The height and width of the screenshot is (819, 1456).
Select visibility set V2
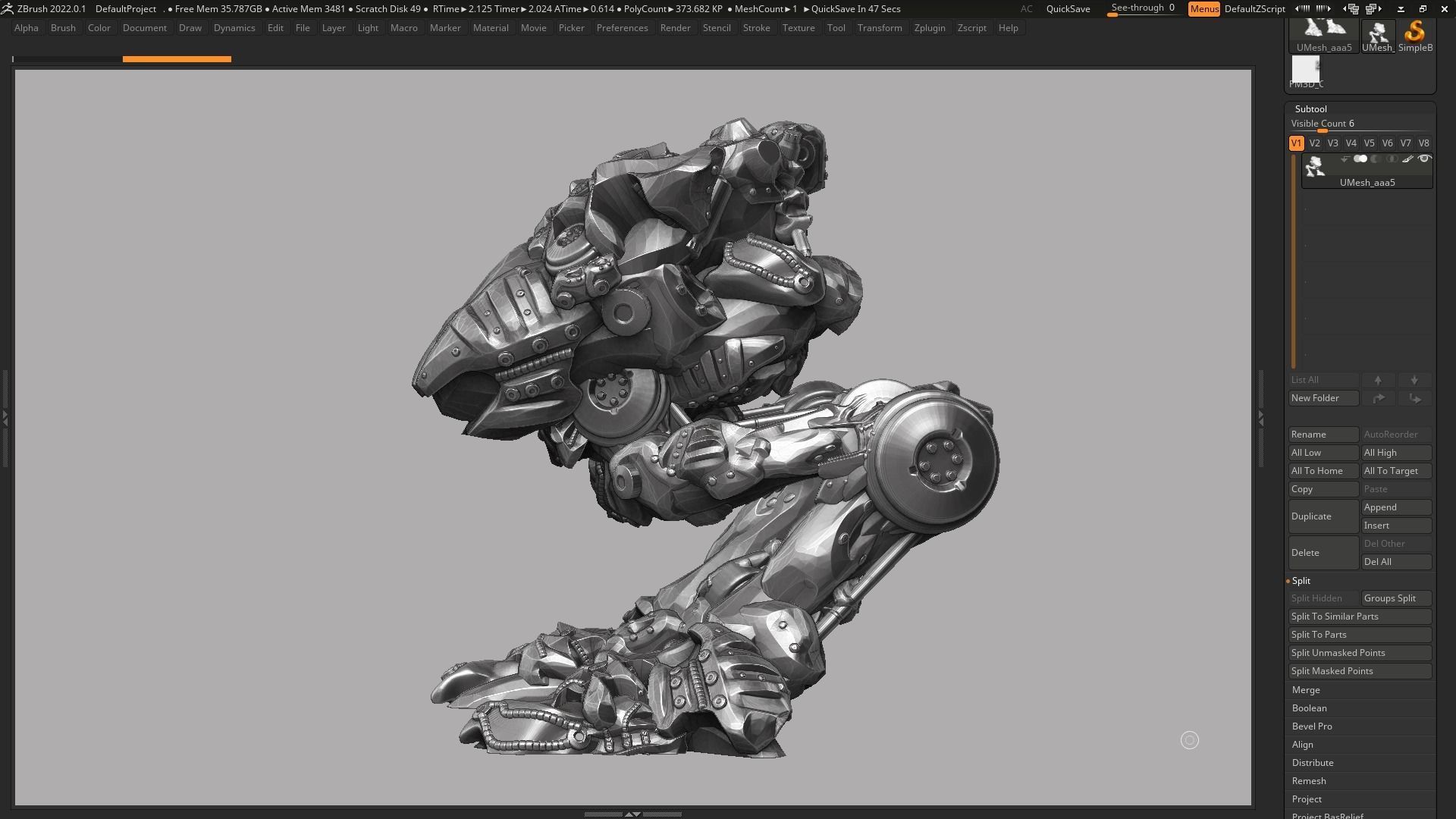click(1314, 143)
